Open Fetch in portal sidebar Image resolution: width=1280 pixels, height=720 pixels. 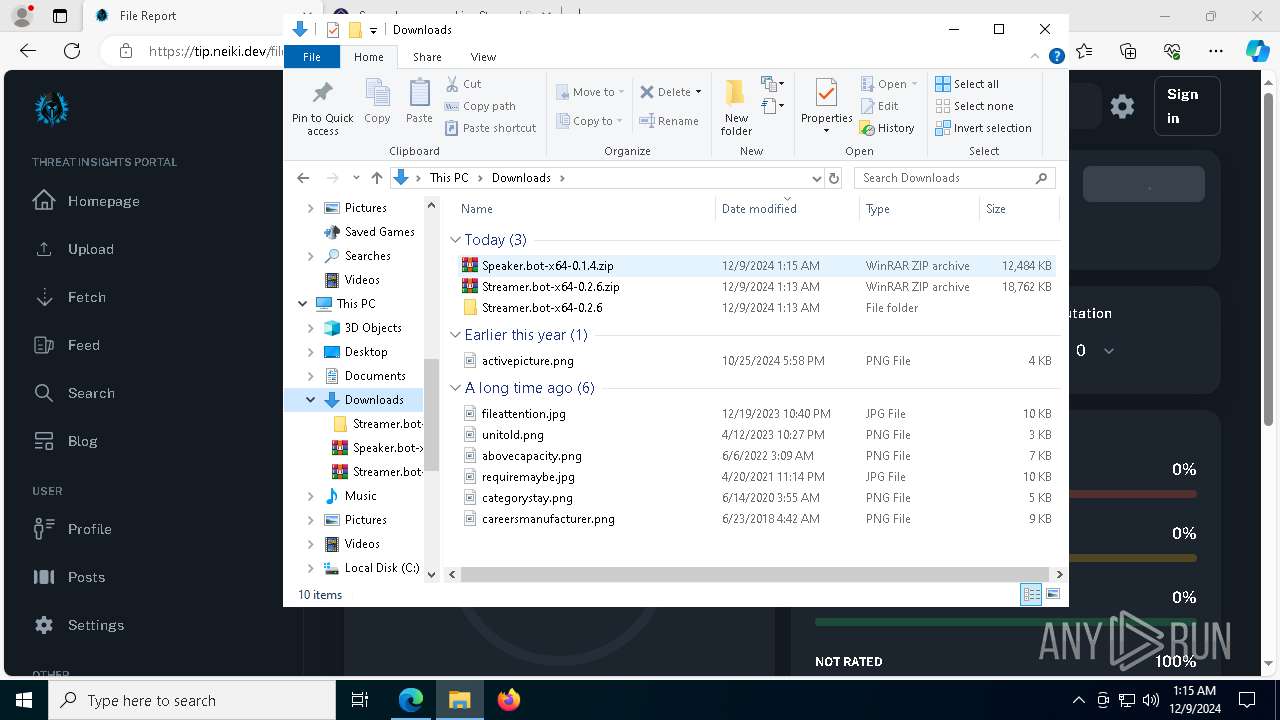point(86,297)
